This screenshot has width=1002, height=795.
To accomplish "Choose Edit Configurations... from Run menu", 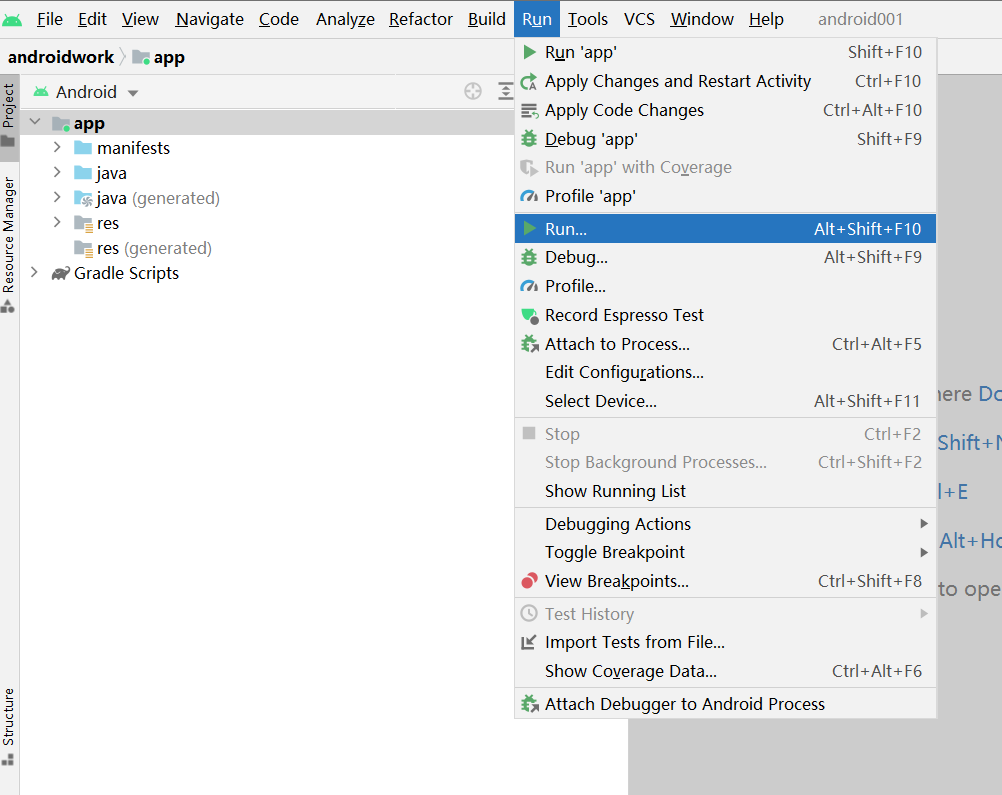I will [725, 373].
